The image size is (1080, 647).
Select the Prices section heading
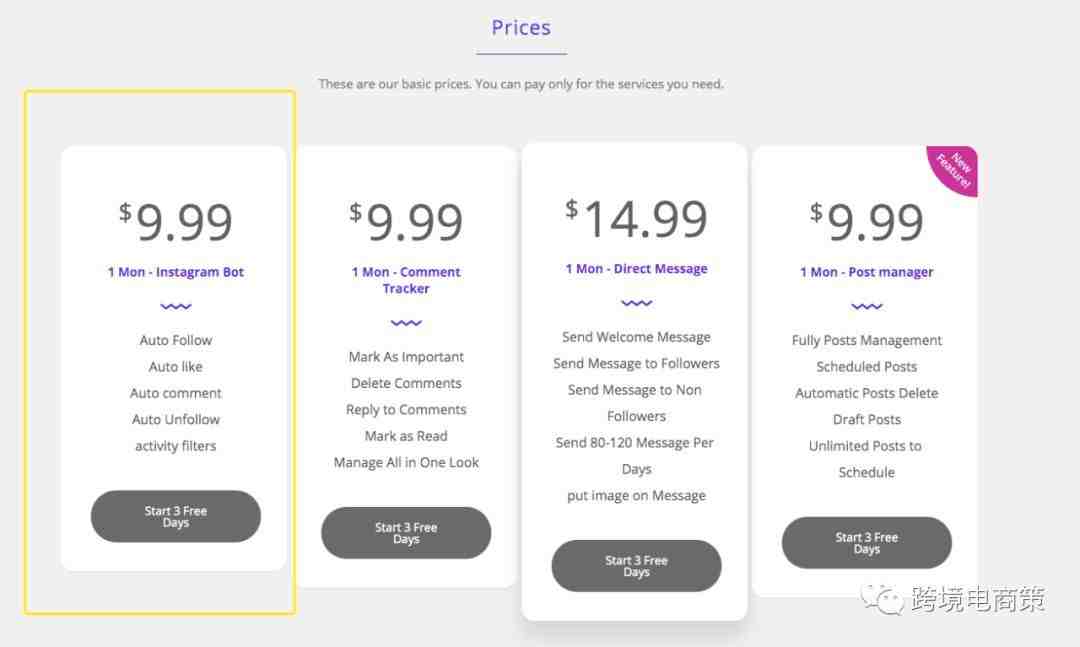click(521, 28)
